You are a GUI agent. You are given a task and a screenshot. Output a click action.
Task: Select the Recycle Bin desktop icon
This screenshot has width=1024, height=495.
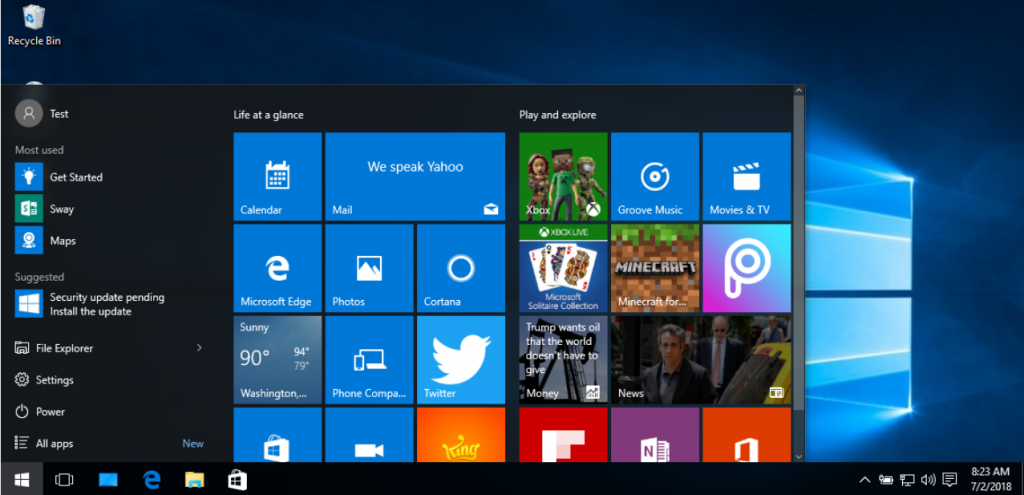click(34, 25)
